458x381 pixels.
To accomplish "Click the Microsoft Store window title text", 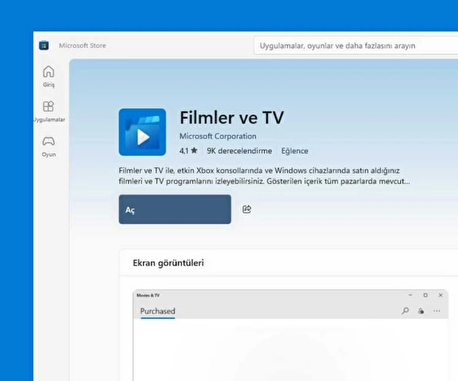I will (x=82, y=46).
